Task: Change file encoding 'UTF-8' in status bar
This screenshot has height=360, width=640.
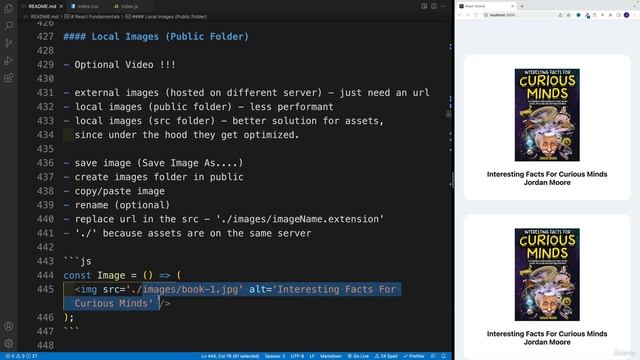Action: [x=297, y=356]
